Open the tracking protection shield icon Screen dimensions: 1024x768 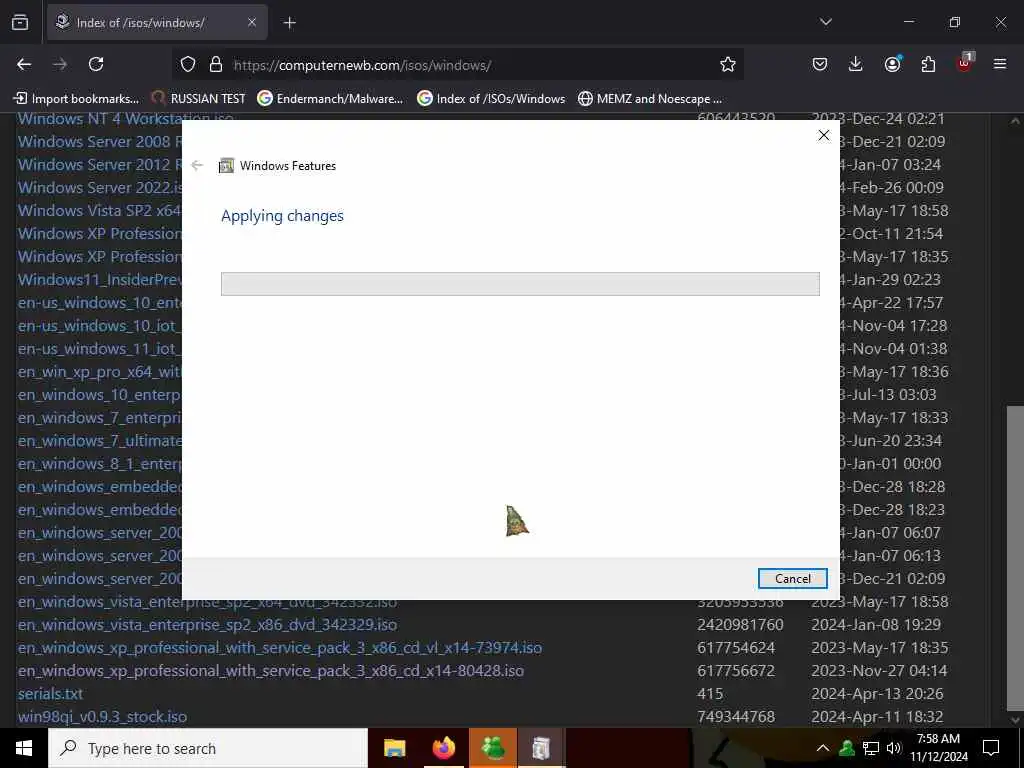pos(188,64)
